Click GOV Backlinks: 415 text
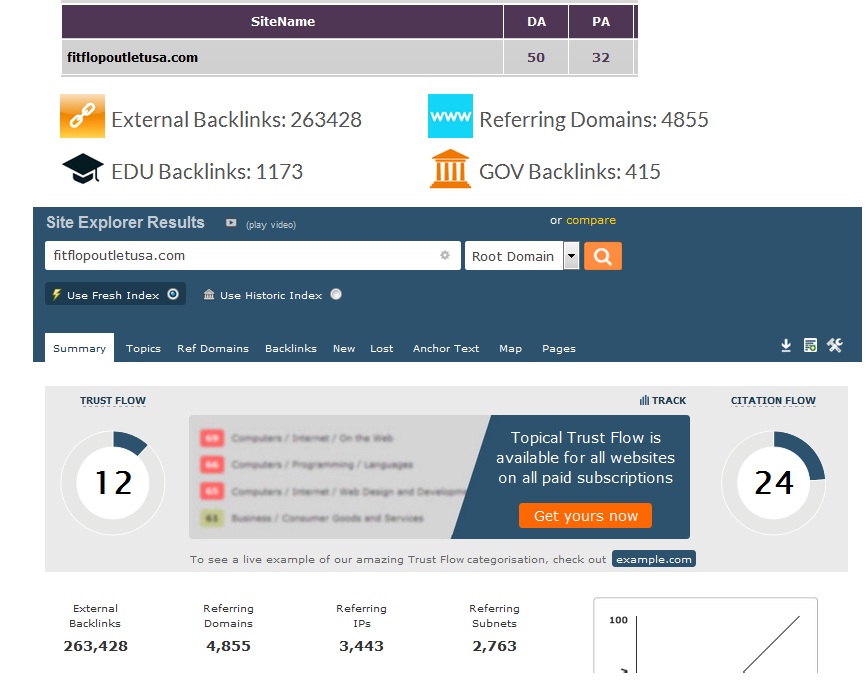This screenshot has width=866, height=690. point(569,171)
